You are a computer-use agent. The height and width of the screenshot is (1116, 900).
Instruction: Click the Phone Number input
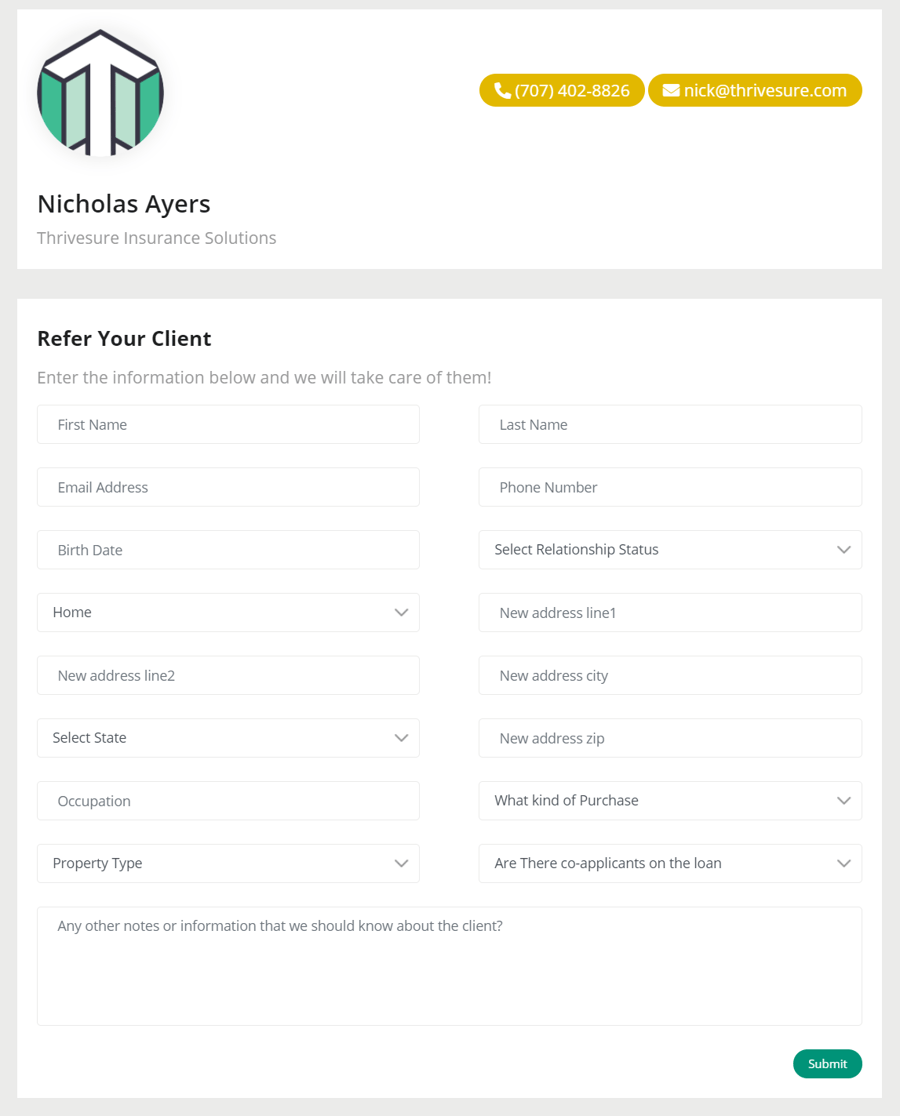[x=670, y=488]
